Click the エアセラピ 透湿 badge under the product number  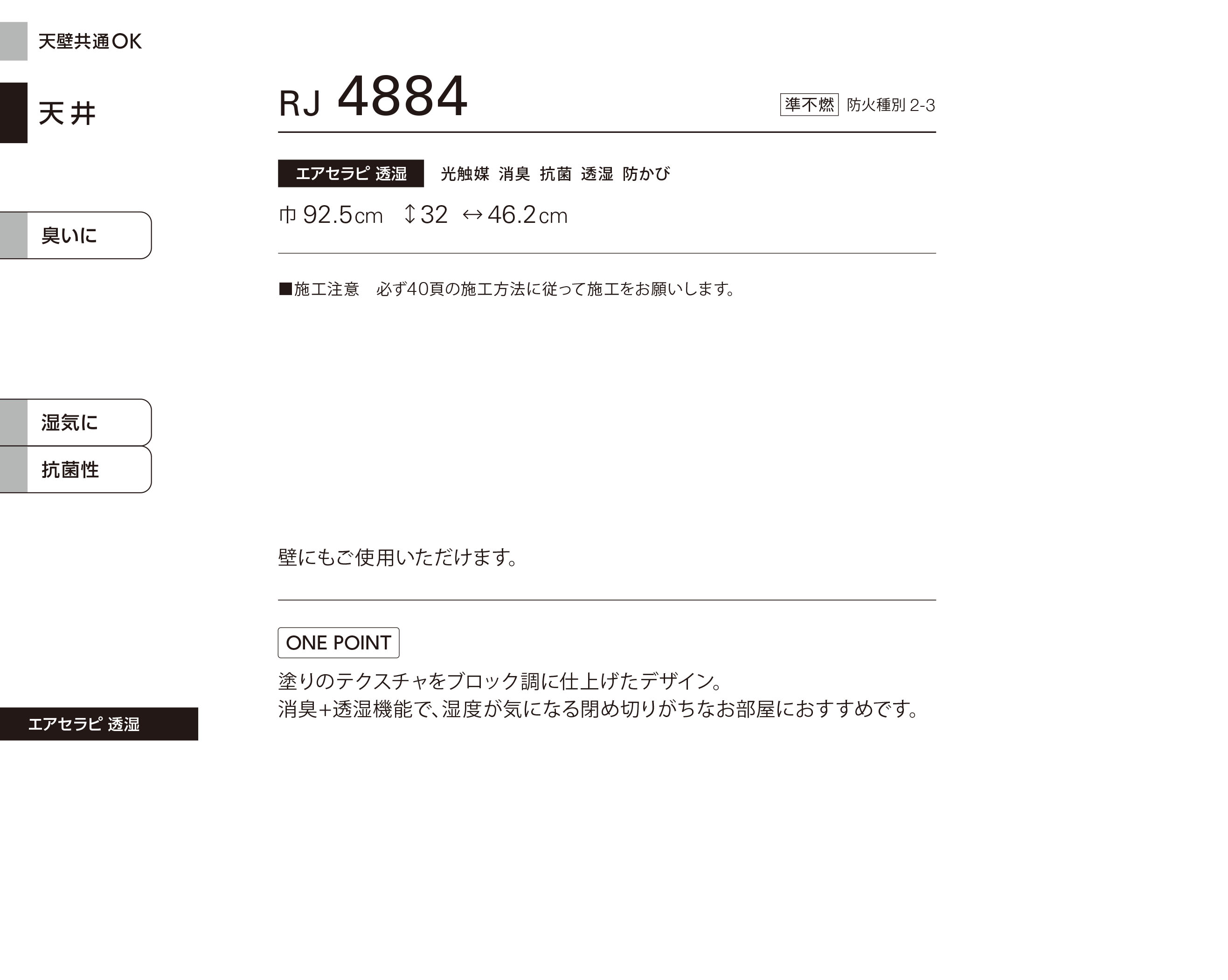(351, 173)
